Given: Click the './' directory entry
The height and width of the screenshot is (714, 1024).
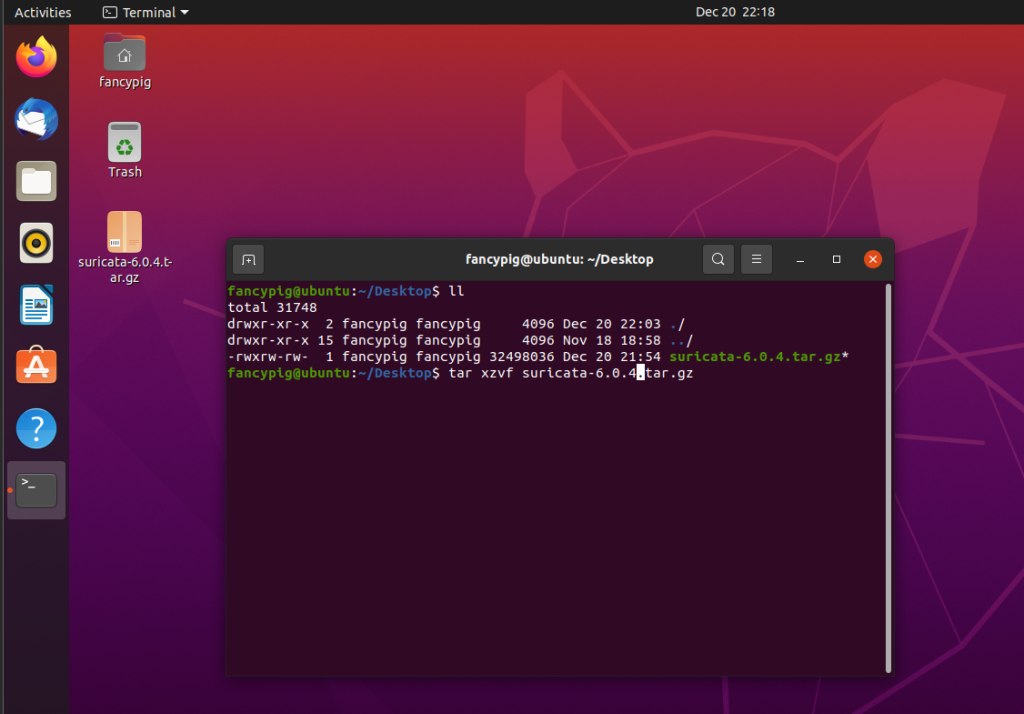Looking at the screenshot, I should coord(677,324).
